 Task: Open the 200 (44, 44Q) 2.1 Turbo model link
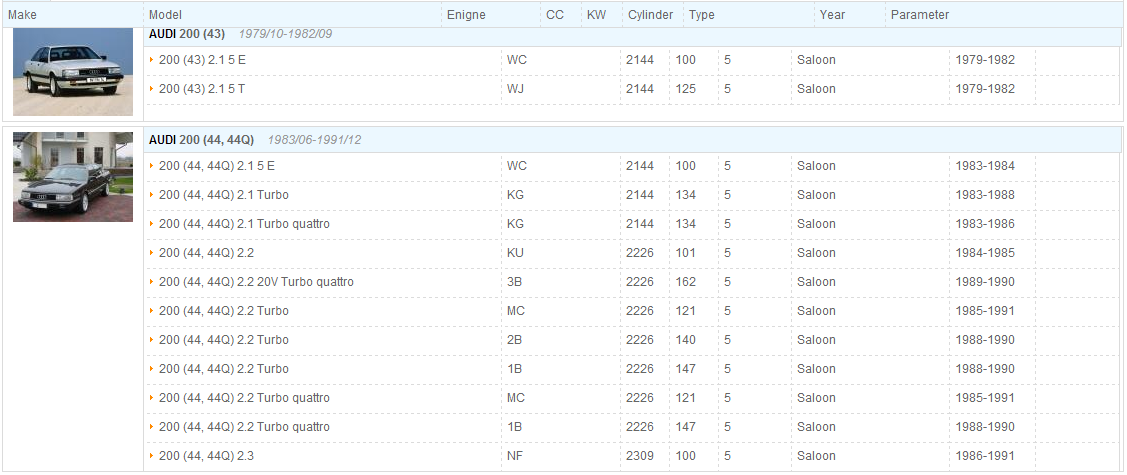tap(224, 195)
